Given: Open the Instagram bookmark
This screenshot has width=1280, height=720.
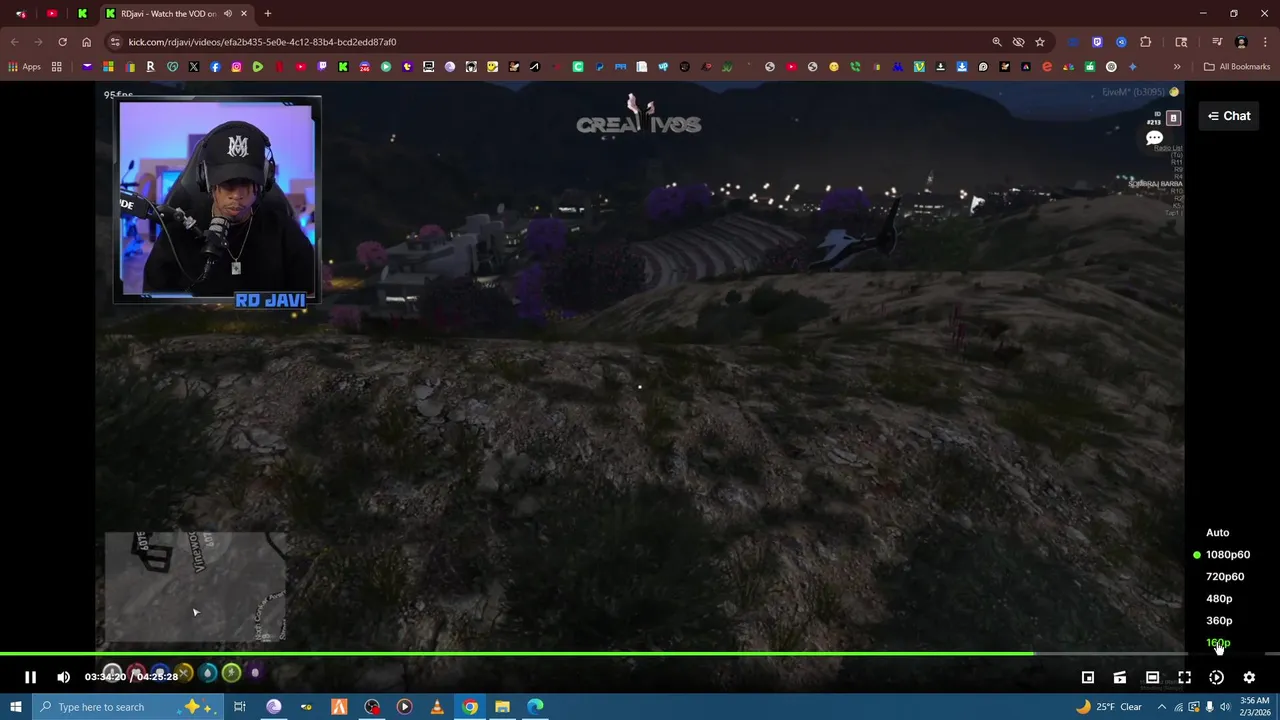Looking at the screenshot, I should [x=236, y=67].
